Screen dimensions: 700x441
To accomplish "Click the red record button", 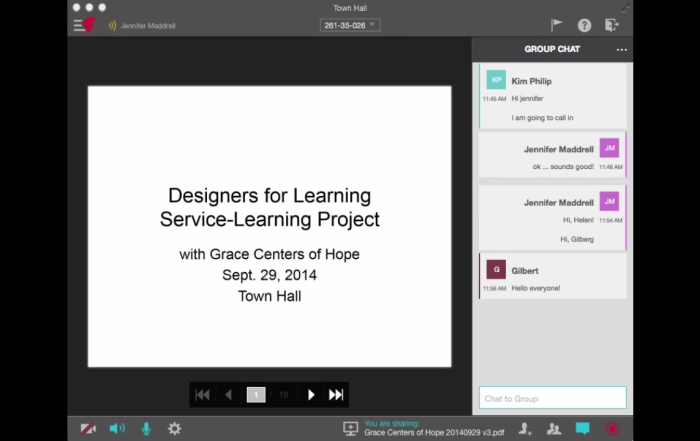I will (612, 428).
